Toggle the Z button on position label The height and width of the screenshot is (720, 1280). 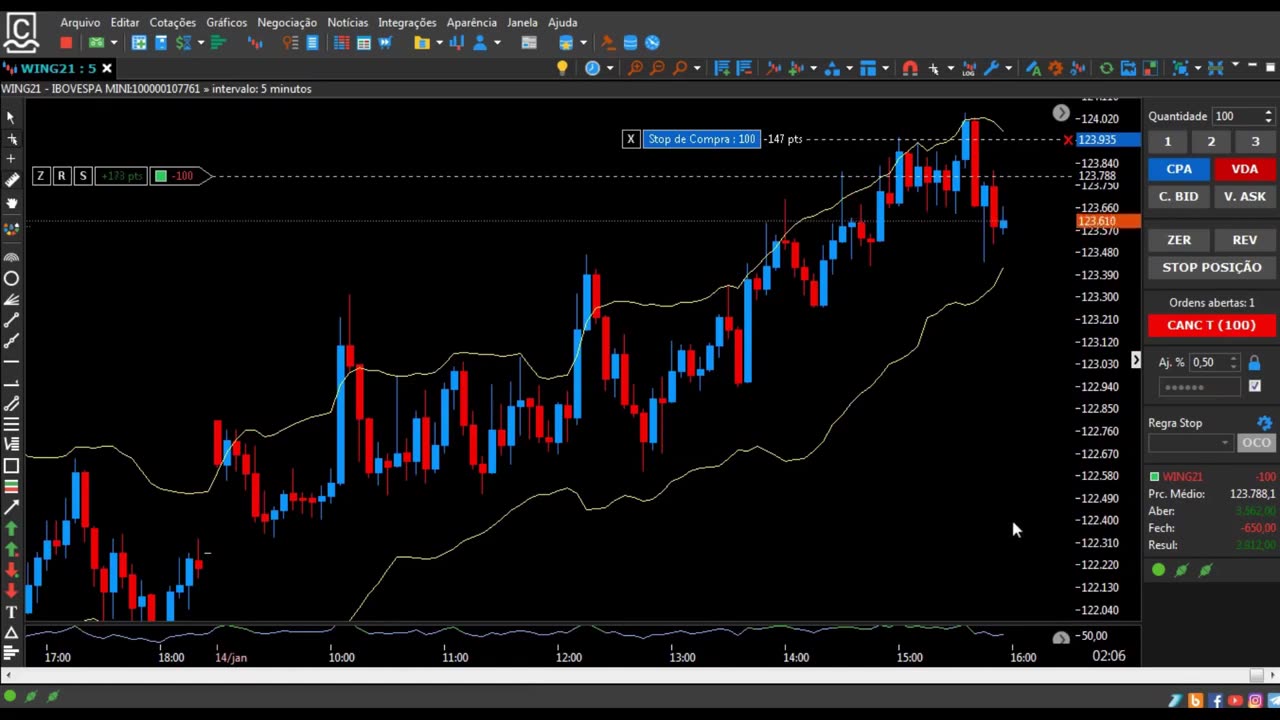(40, 176)
